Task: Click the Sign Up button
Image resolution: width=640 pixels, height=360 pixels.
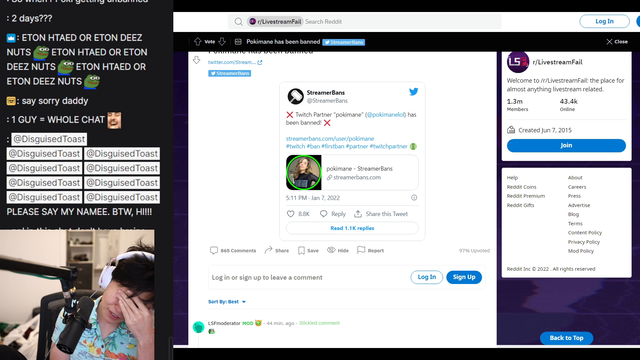Action: tap(464, 277)
